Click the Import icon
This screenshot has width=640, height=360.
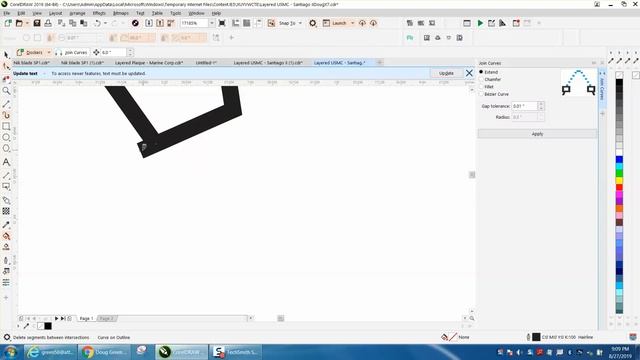tap(149, 23)
